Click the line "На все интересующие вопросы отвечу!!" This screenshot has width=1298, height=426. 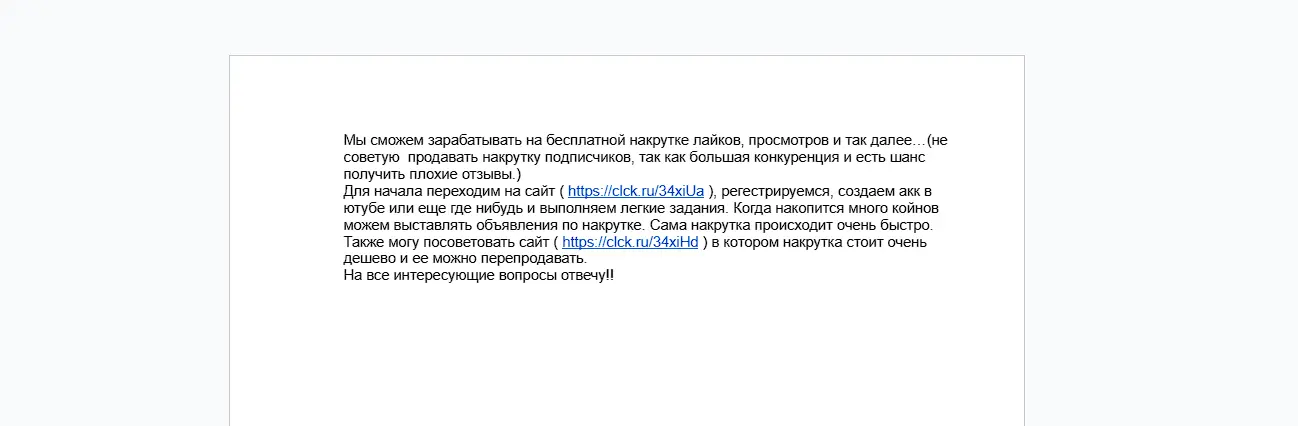coord(479,276)
